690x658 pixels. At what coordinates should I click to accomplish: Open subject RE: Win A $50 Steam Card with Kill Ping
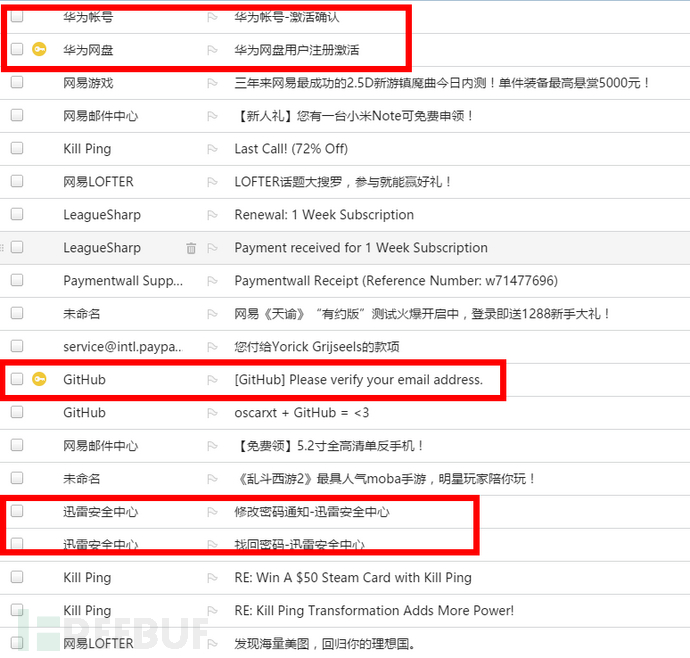pyautogui.click(x=353, y=578)
